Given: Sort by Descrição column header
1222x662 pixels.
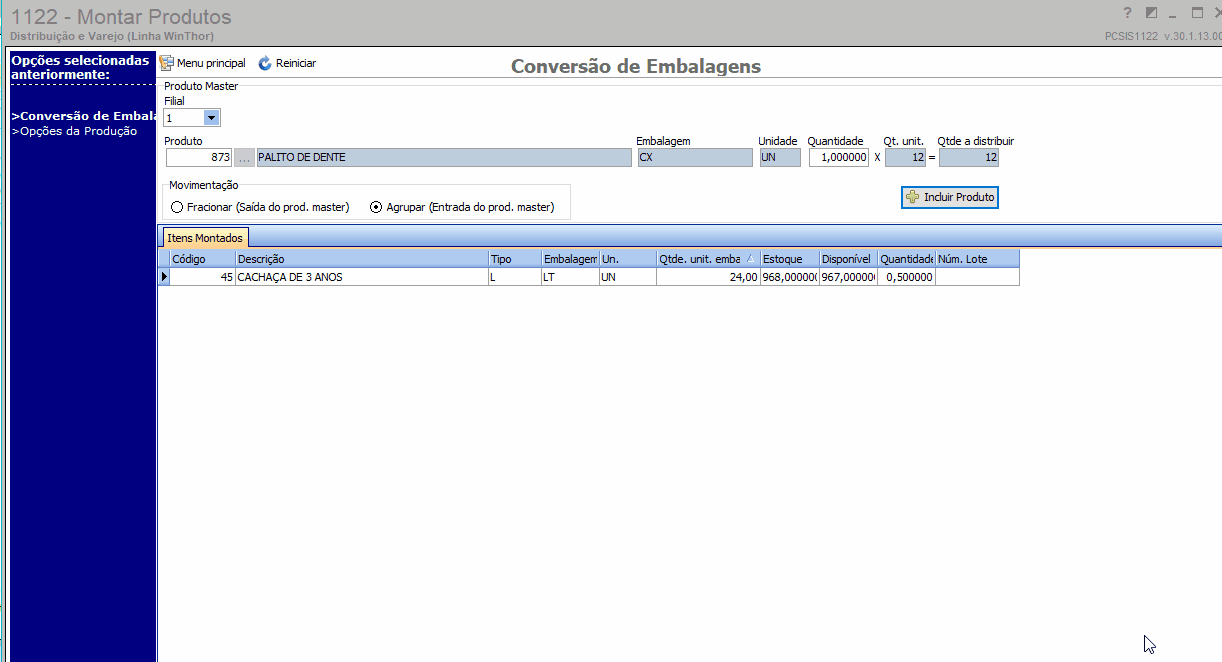Looking at the screenshot, I should (361, 259).
